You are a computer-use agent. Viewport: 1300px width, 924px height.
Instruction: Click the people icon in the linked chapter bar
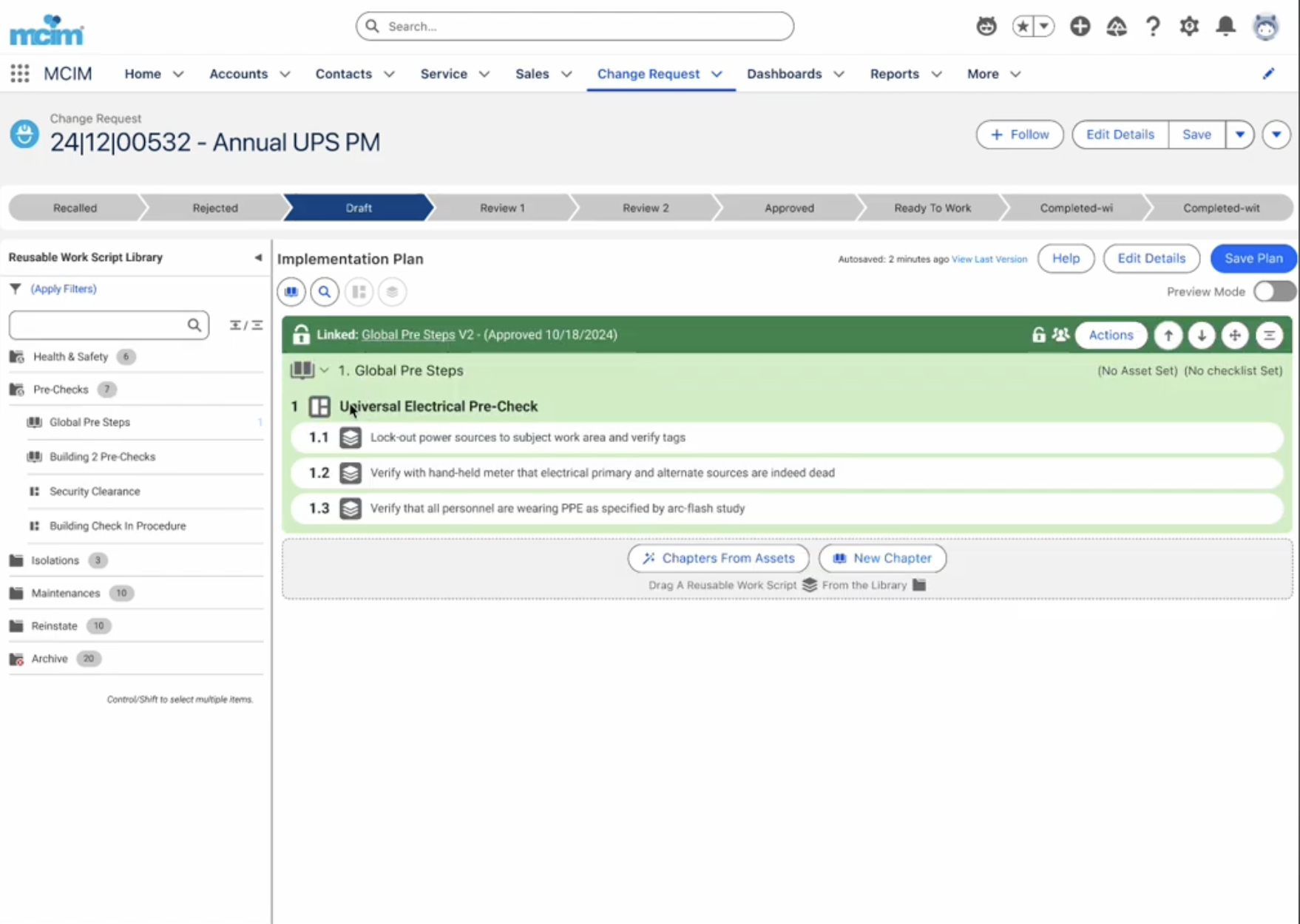(x=1060, y=335)
